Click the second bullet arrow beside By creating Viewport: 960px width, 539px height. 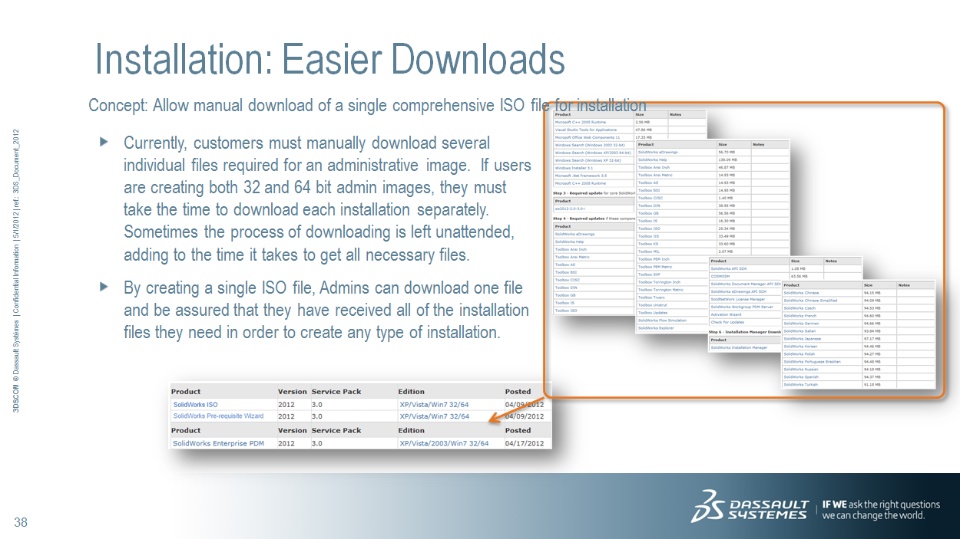(103, 287)
